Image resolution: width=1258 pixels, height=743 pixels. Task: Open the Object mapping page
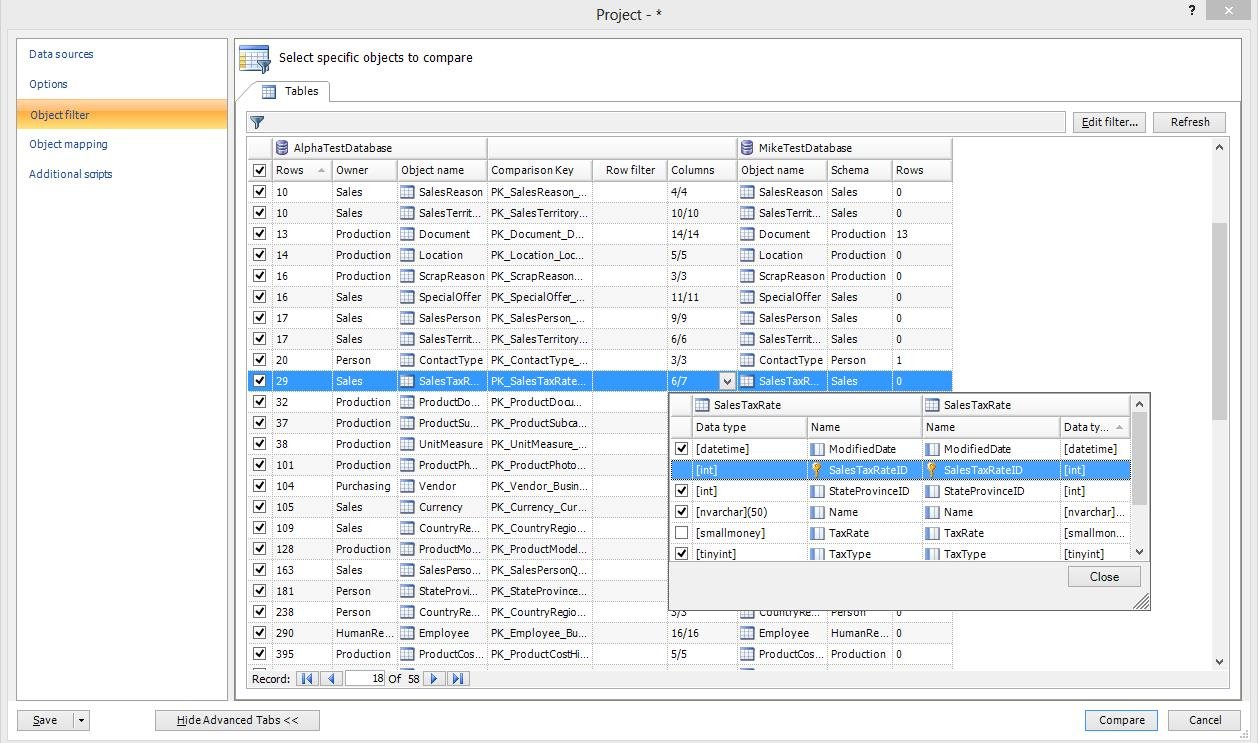68,144
